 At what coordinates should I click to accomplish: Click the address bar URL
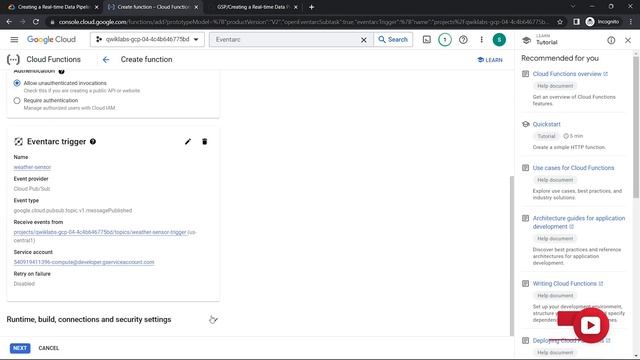click(x=302, y=22)
